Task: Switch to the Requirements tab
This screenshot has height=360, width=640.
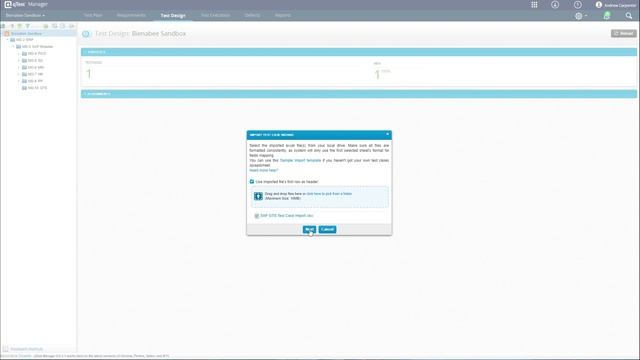Action: point(131,16)
